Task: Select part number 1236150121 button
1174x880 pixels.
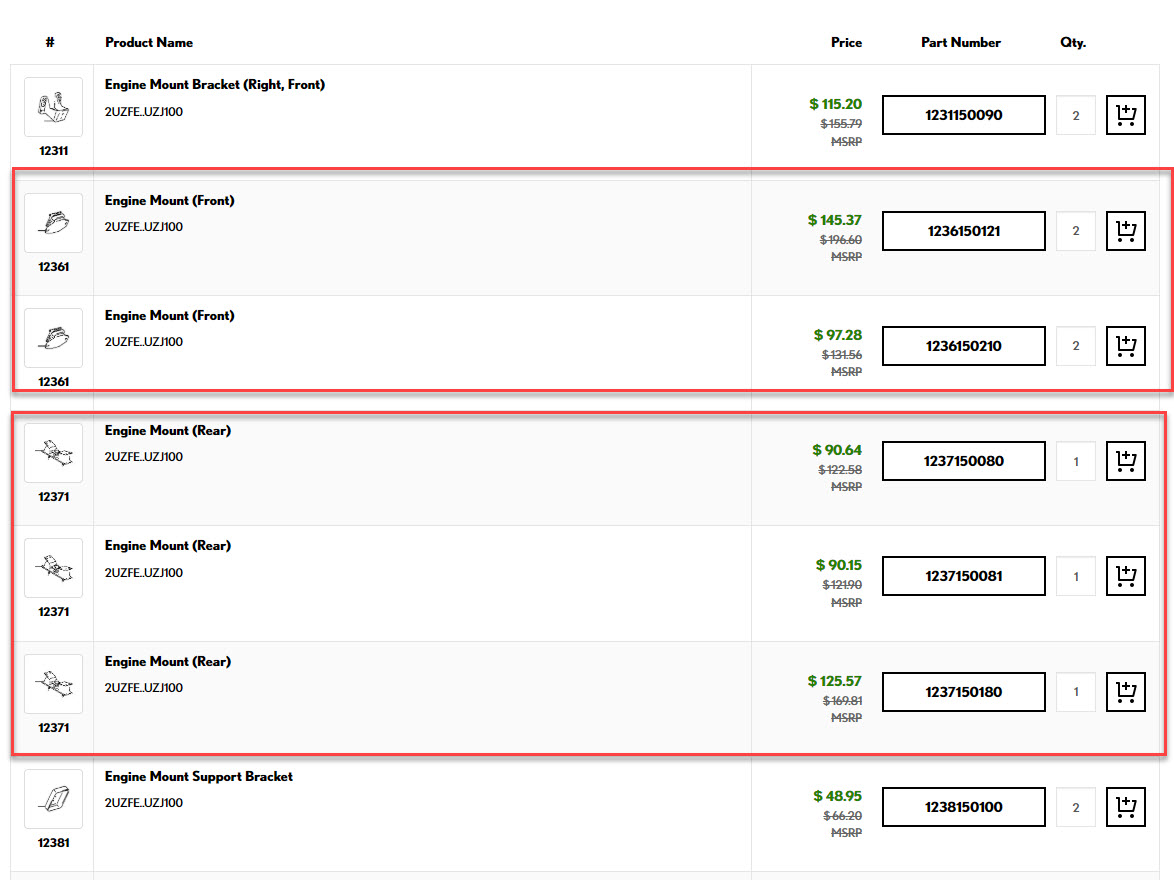Action: (x=963, y=231)
